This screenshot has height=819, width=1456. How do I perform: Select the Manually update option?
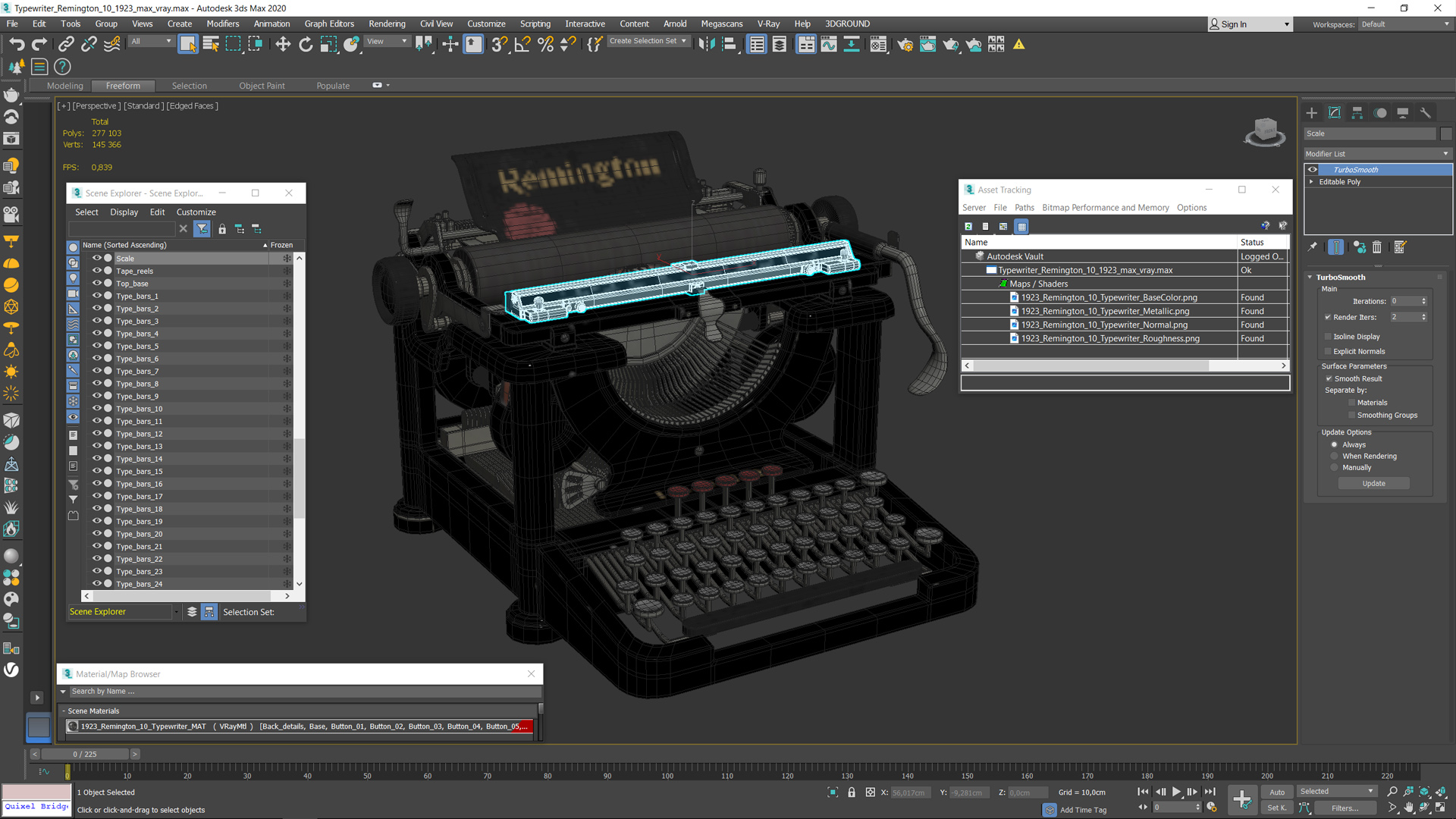1335,467
